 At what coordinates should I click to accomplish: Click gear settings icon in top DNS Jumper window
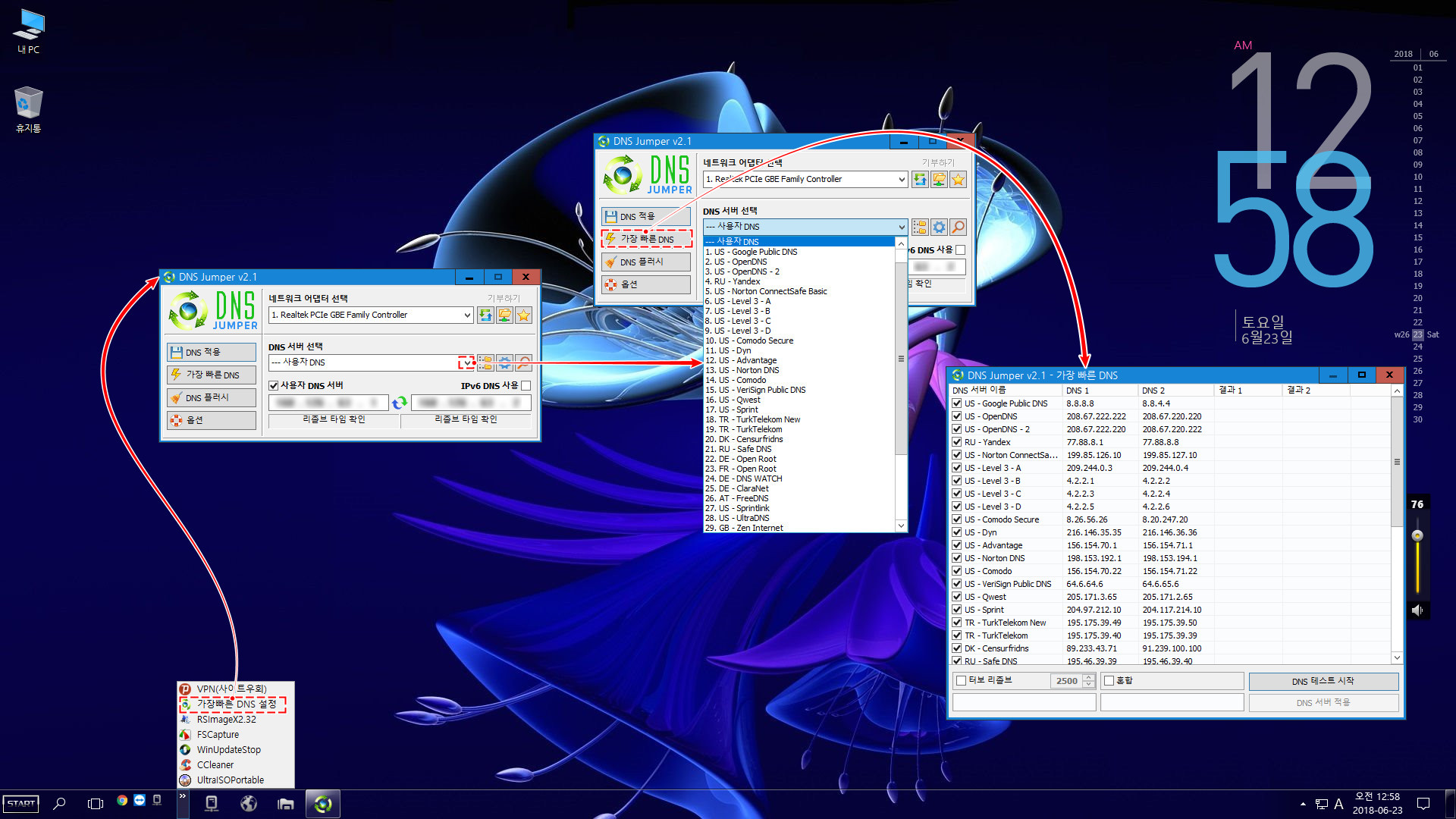click(939, 227)
